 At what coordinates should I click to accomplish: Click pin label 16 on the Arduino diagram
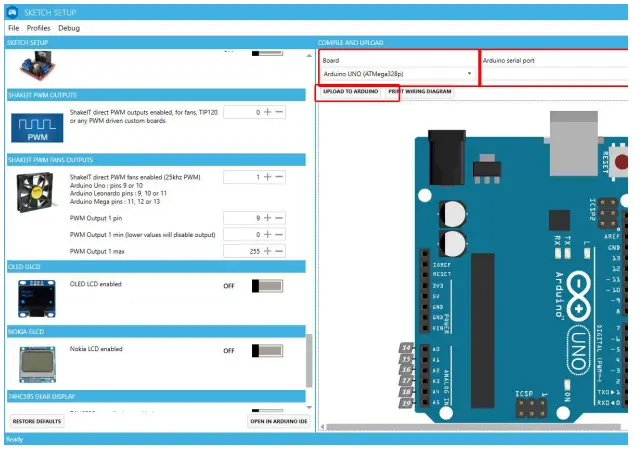[406, 370]
